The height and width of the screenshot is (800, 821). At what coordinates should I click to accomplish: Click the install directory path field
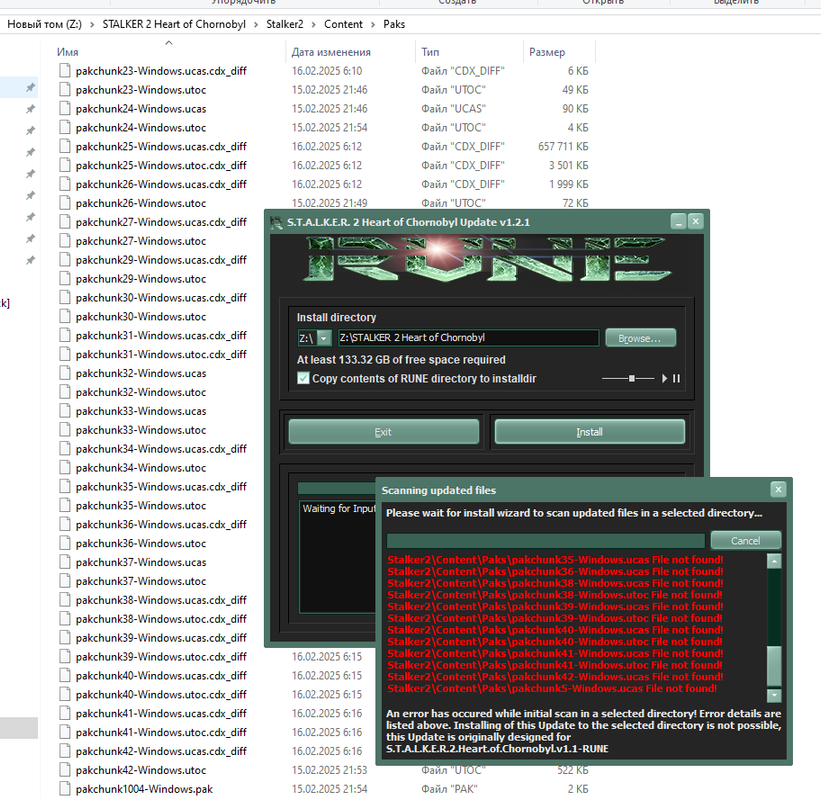pyautogui.click(x=469, y=338)
